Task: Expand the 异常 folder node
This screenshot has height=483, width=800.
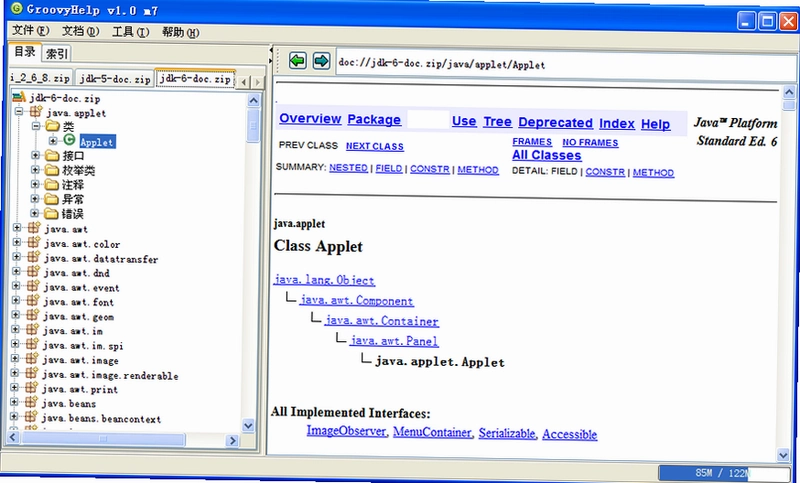Action: click(x=34, y=198)
